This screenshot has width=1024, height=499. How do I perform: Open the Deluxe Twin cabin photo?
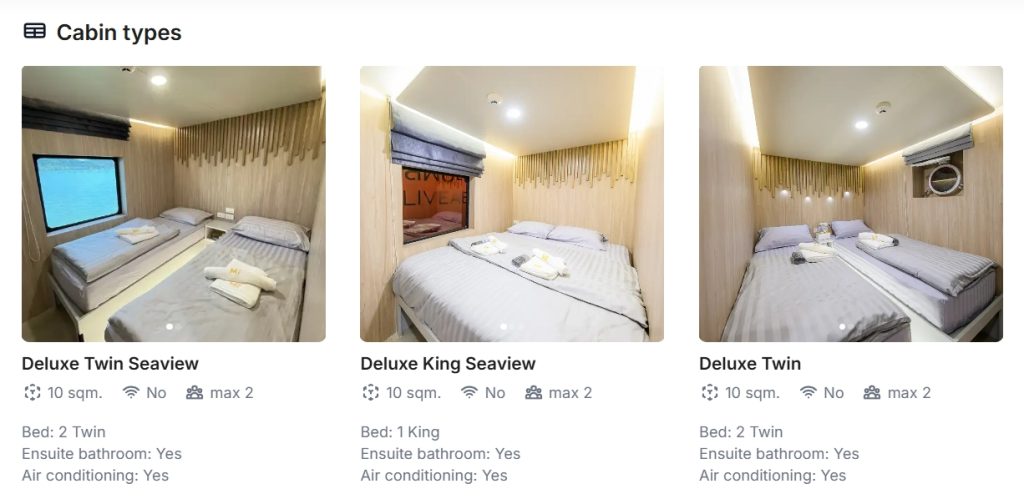click(x=851, y=204)
